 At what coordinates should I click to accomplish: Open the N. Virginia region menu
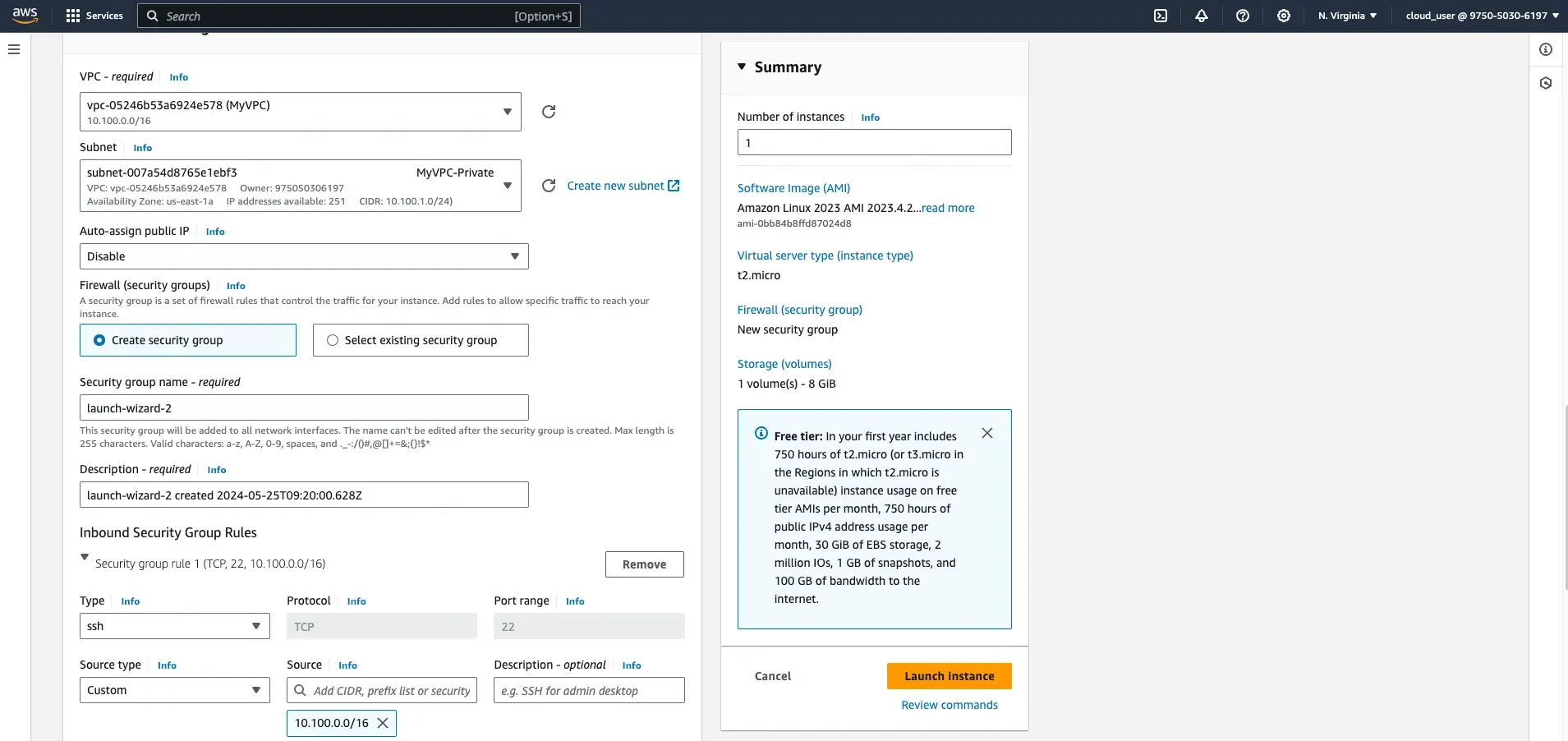click(x=1346, y=15)
